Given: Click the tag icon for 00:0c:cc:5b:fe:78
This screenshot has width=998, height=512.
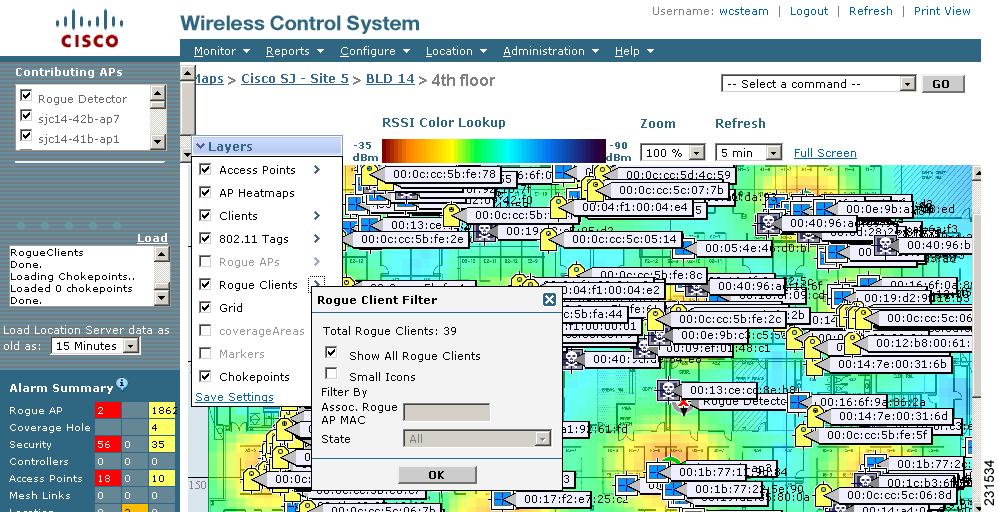Looking at the screenshot, I should click(370, 175).
